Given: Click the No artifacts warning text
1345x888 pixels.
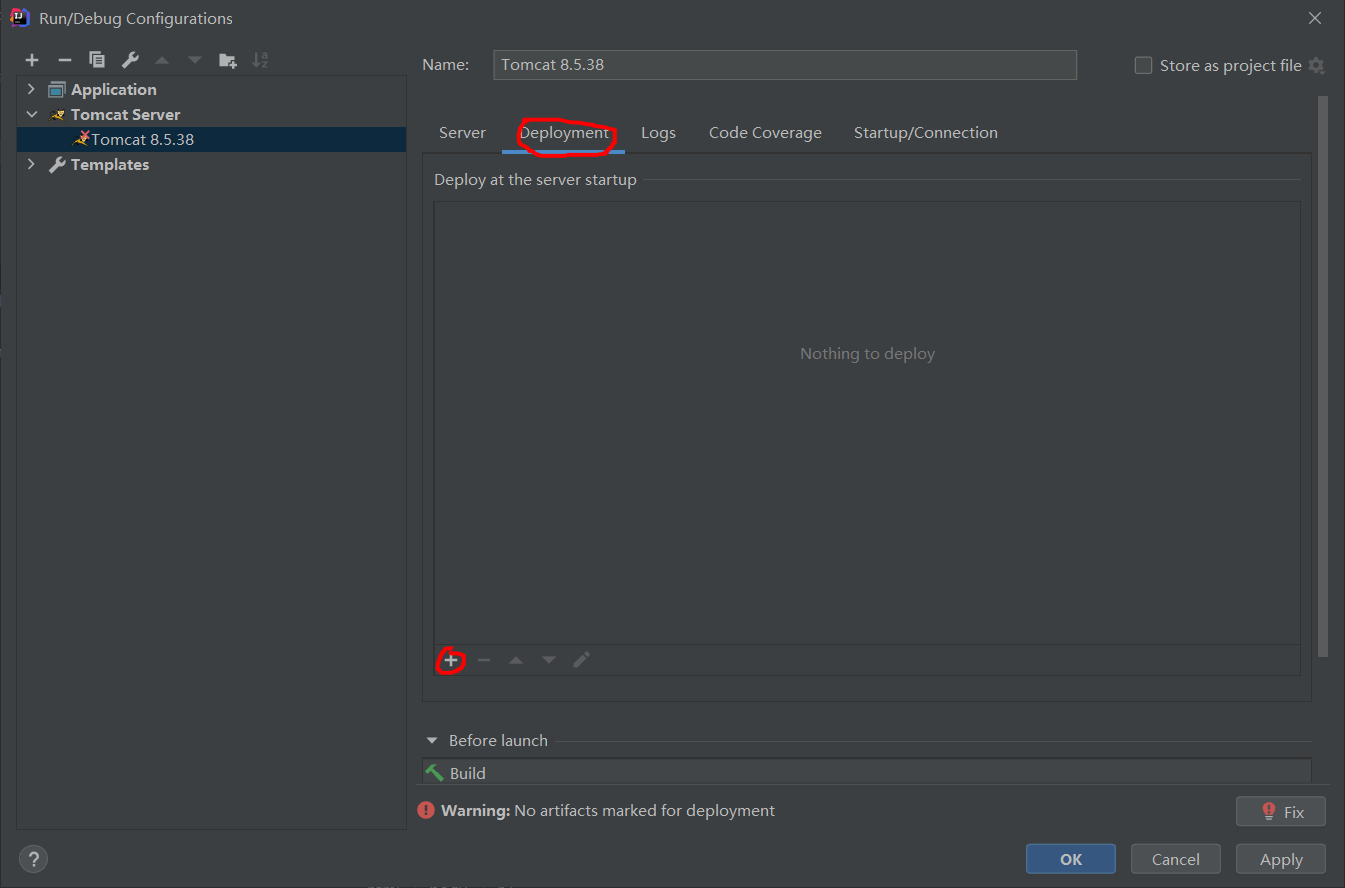Looking at the screenshot, I should point(644,810).
